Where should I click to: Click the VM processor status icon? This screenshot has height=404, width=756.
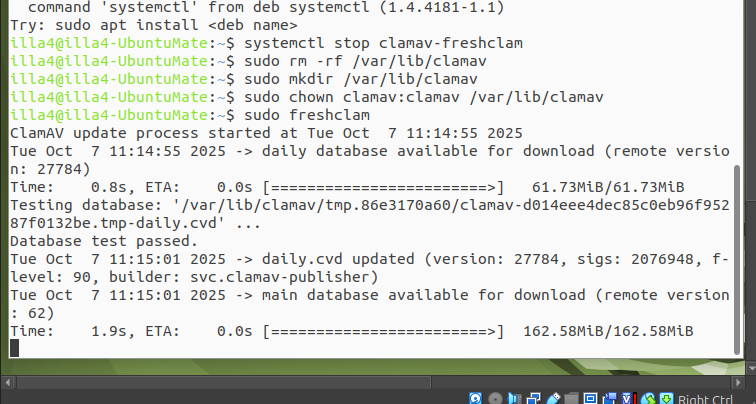tap(626, 399)
